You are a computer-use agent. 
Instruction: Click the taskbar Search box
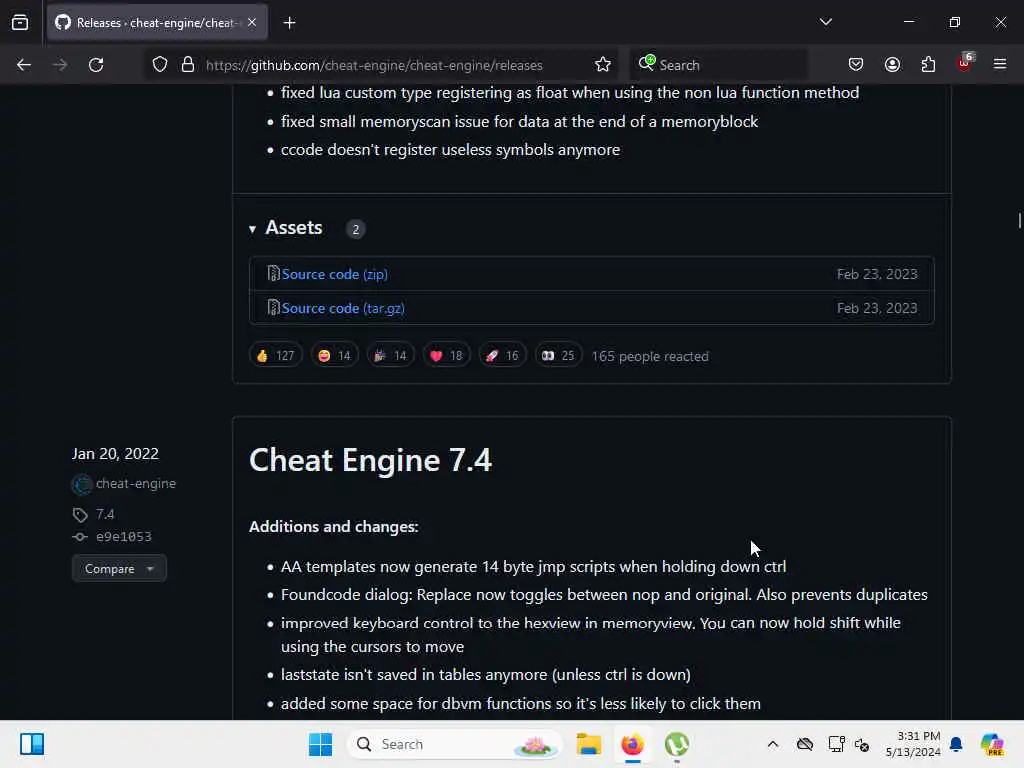pos(455,744)
